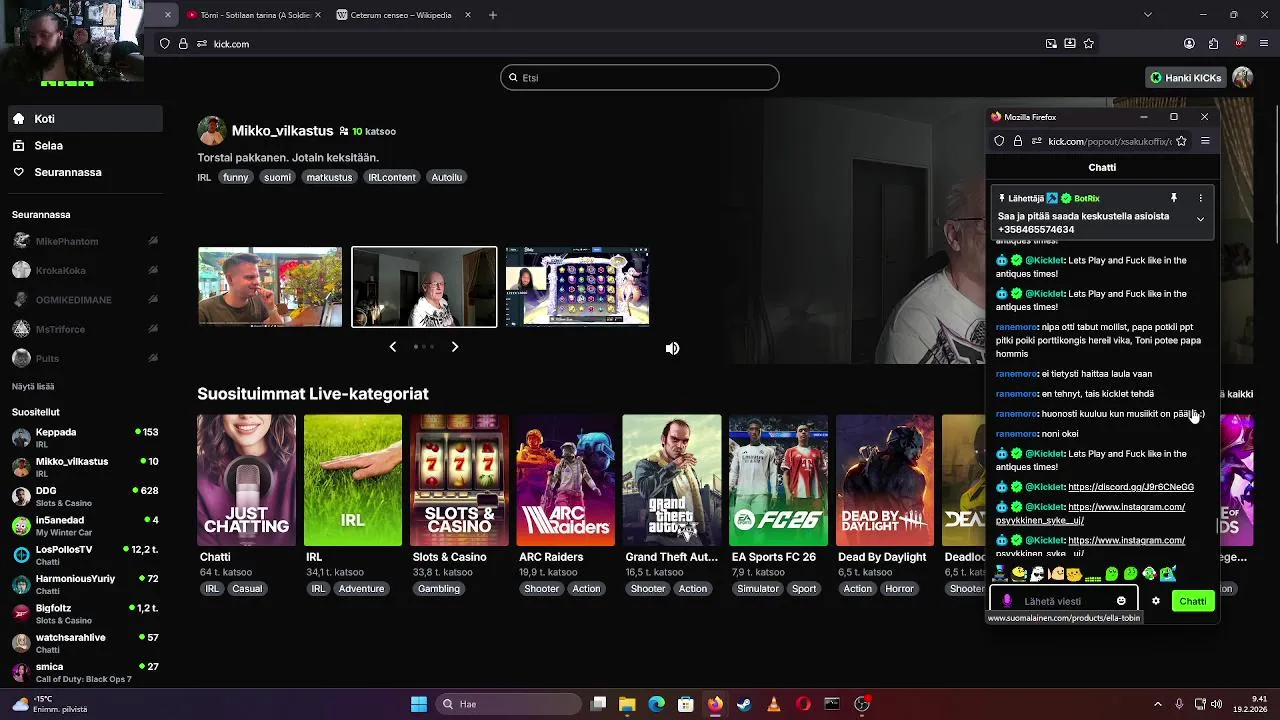Unpin the pinned BotRix message

(x=1174, y=198)
